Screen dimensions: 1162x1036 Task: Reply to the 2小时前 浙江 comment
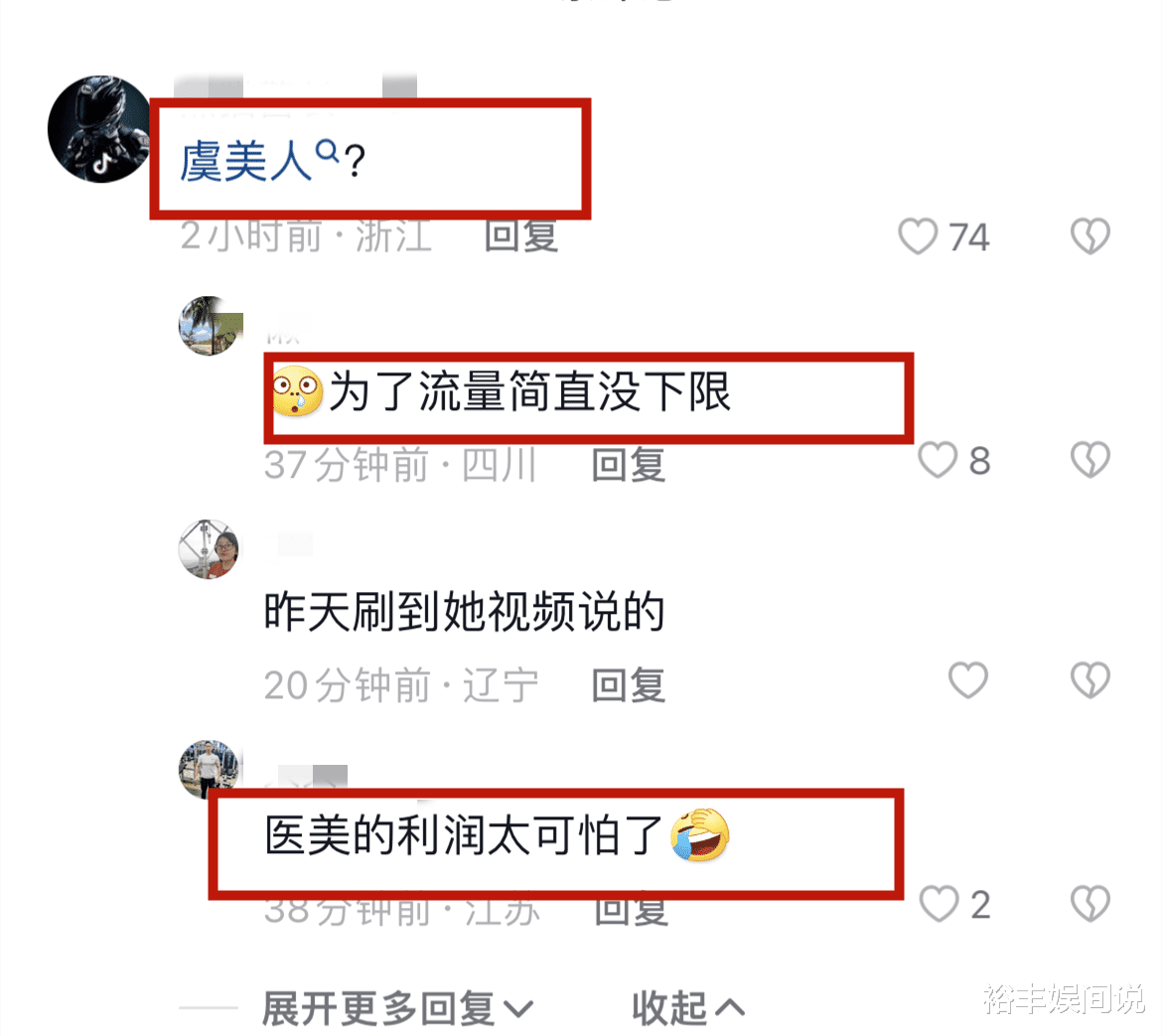tap(521, 235)
